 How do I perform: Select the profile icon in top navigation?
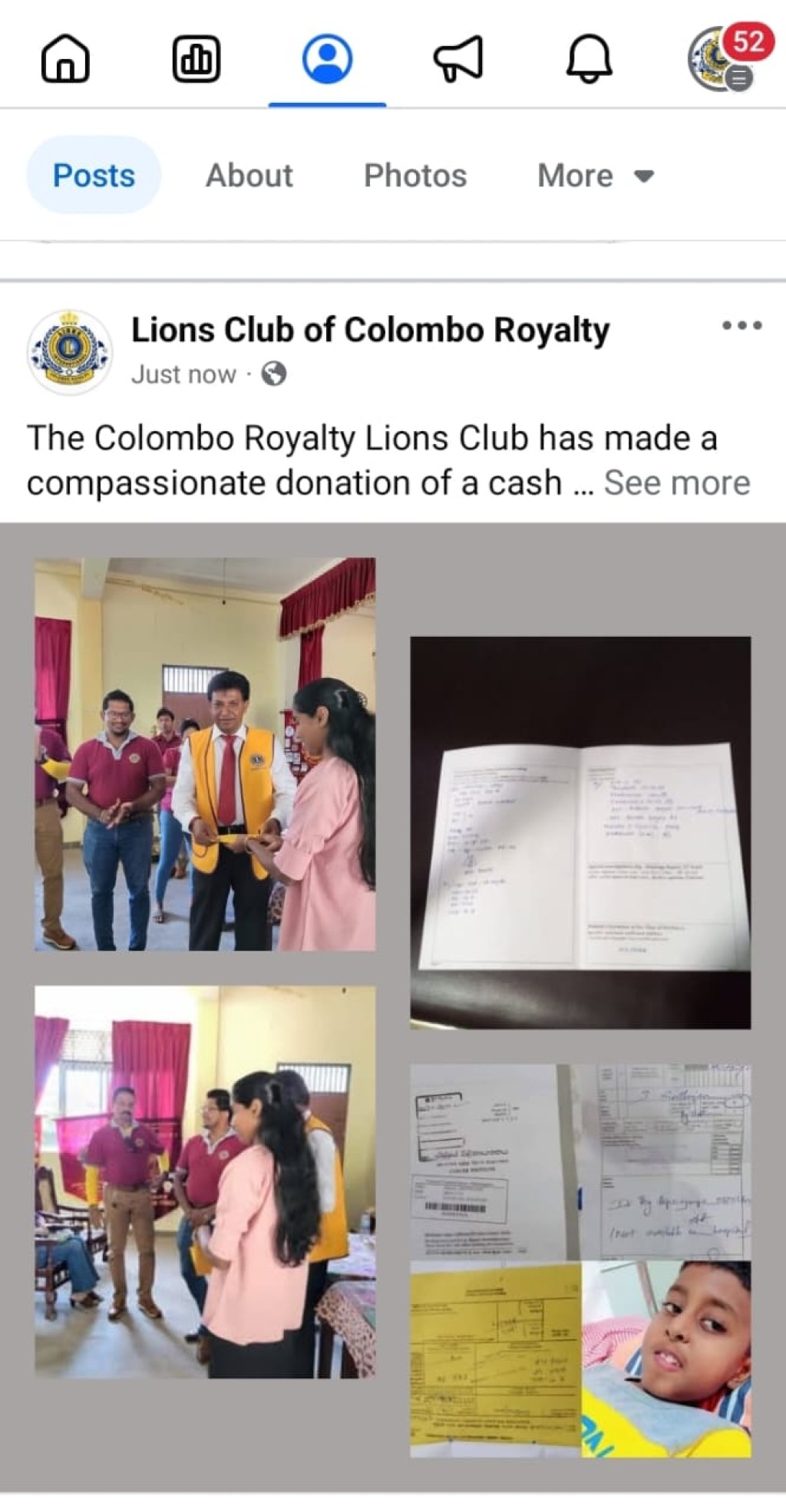(328, 59)
